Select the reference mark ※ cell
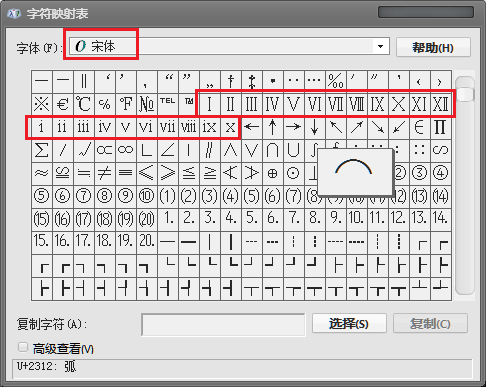The width and height of the screenshot is (486, 387). pos(42,104)
